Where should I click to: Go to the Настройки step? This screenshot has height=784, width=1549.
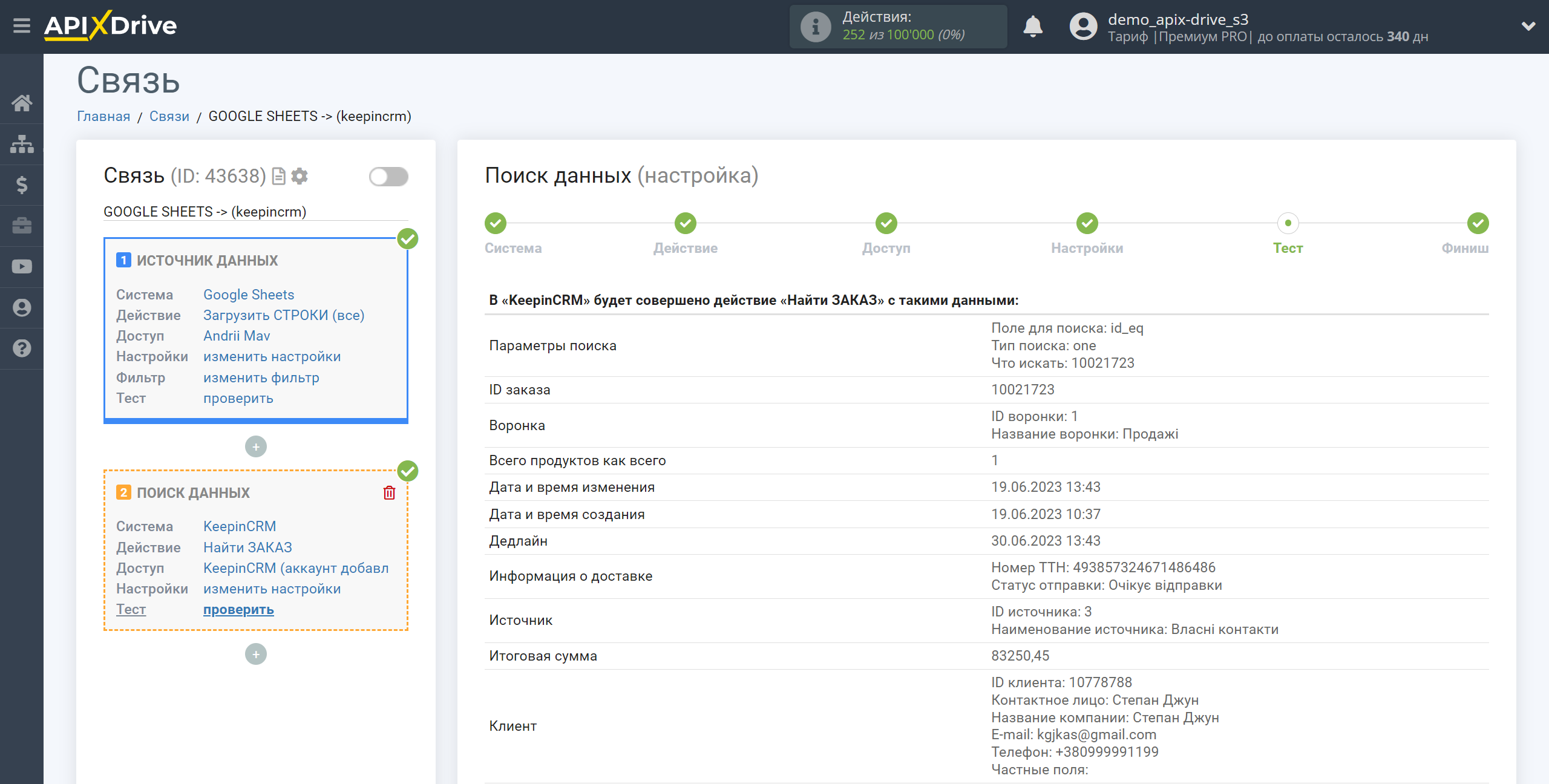point(1087,223)
